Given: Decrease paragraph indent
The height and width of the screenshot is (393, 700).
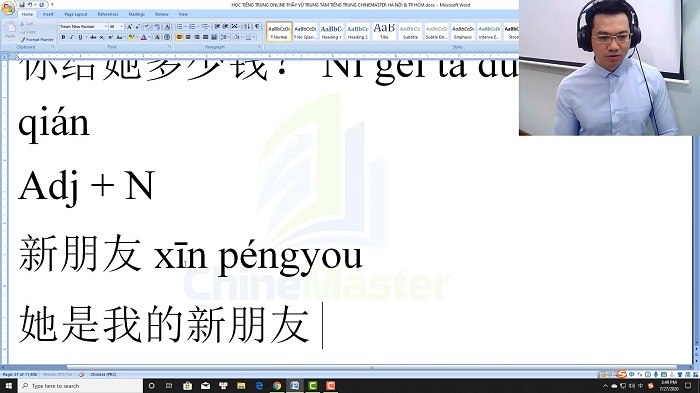Looking at the screenshot, I should pos(217,26).
